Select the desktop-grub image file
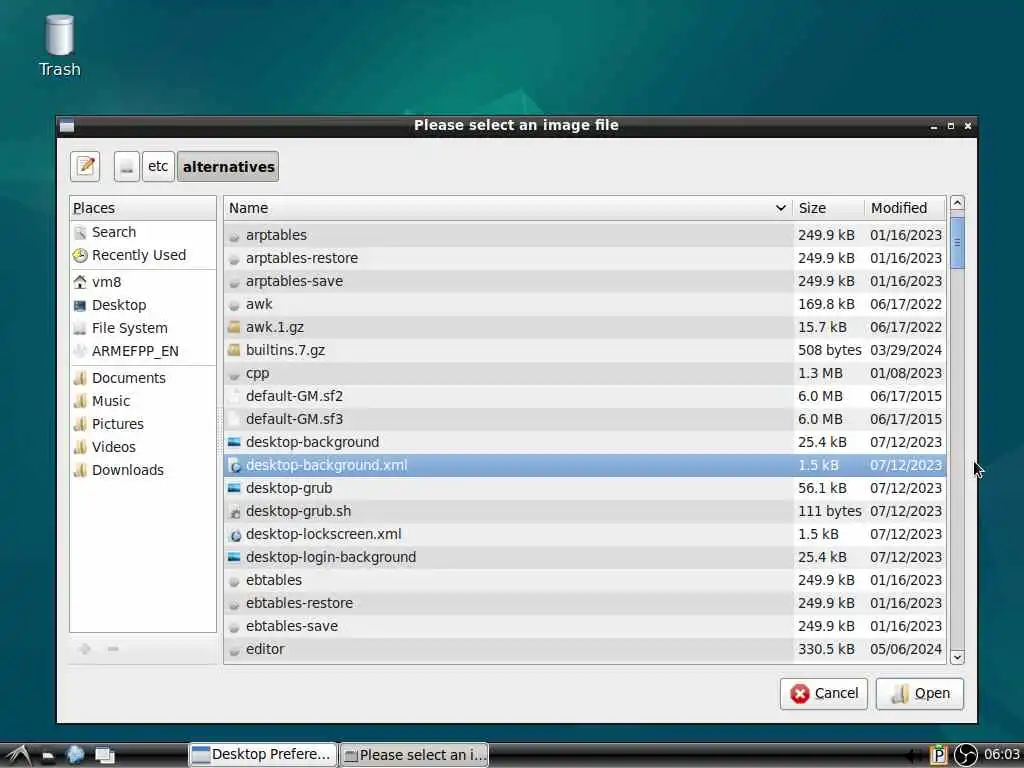The height and width of the screenshot is (768, 1024). click(x=584, y=488)
